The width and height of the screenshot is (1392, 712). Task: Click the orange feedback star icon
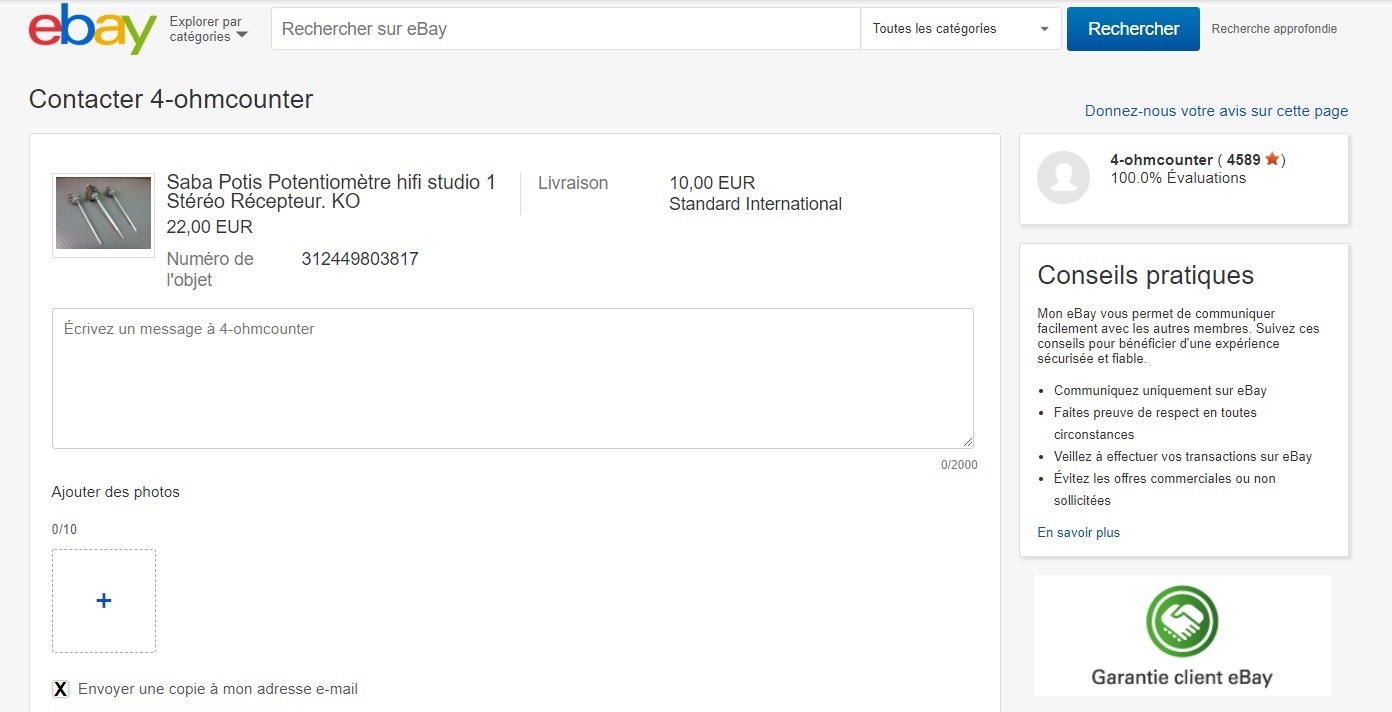point(1272,159)
